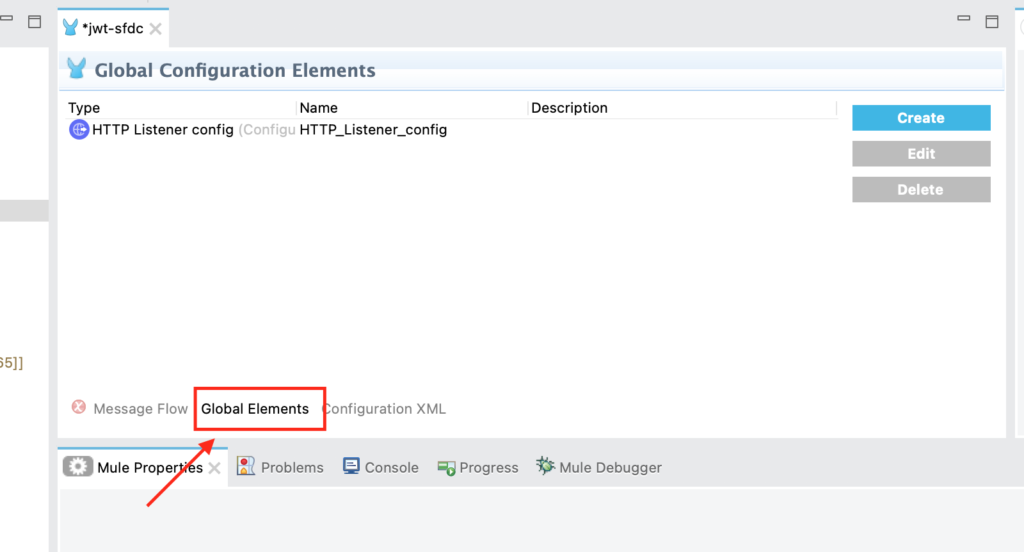Click the Message Flow error icon
The width and height of the screenshot is (1024, 552).
[79, 408]
